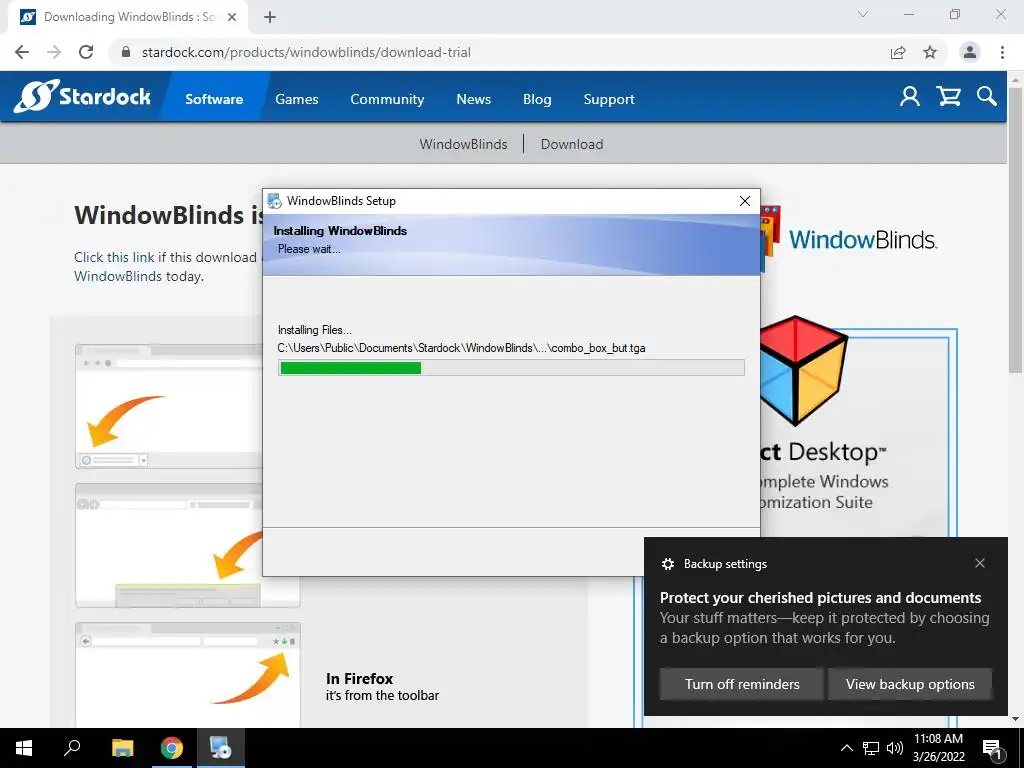The width and height of the screenshot is (1024, 768).
Task: Open the Community menu
Action: click(x=387, y=99)
